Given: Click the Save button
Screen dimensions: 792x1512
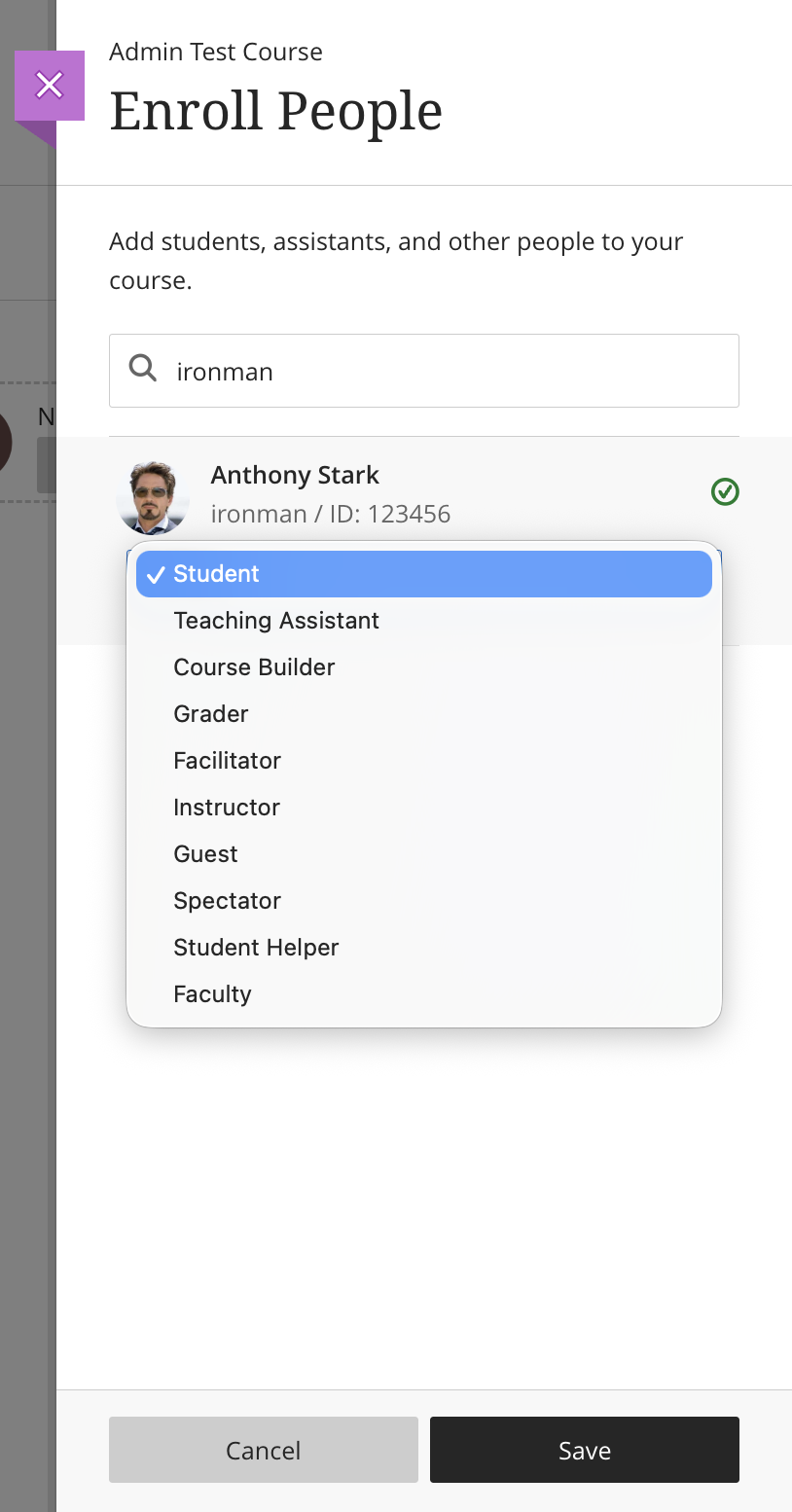Looking at the screenshot, I should click(x=584, y=1450).
